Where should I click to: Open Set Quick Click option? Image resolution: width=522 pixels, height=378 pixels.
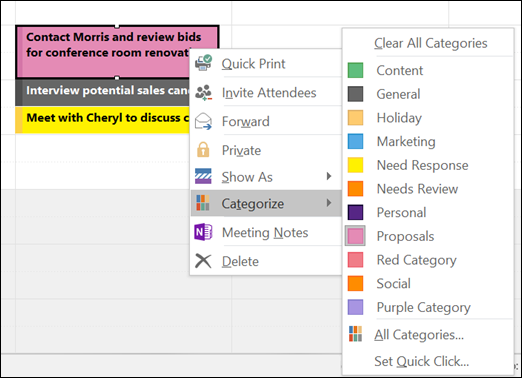(422, 361)
